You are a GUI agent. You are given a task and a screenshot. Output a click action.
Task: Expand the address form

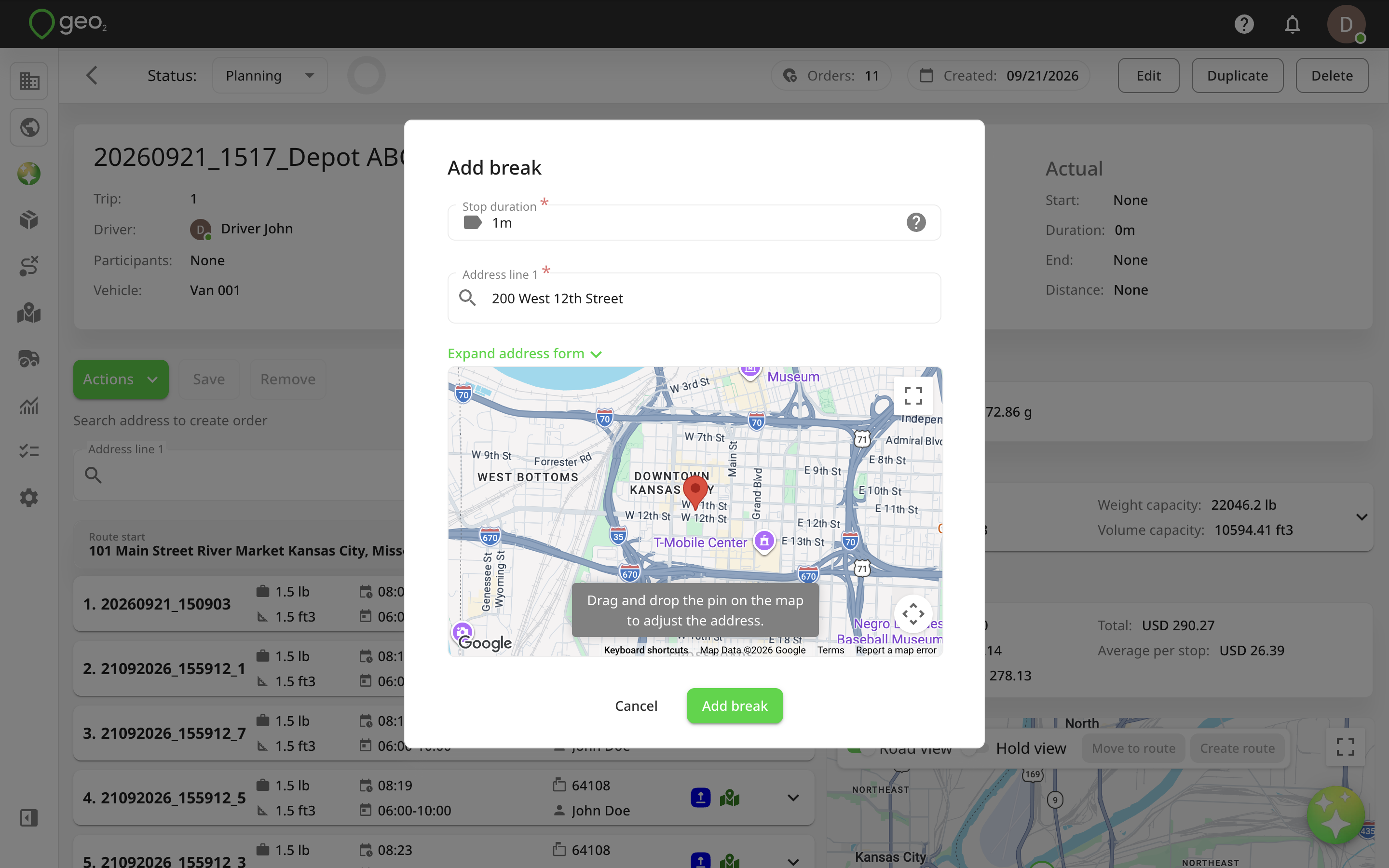coord(525,353)
